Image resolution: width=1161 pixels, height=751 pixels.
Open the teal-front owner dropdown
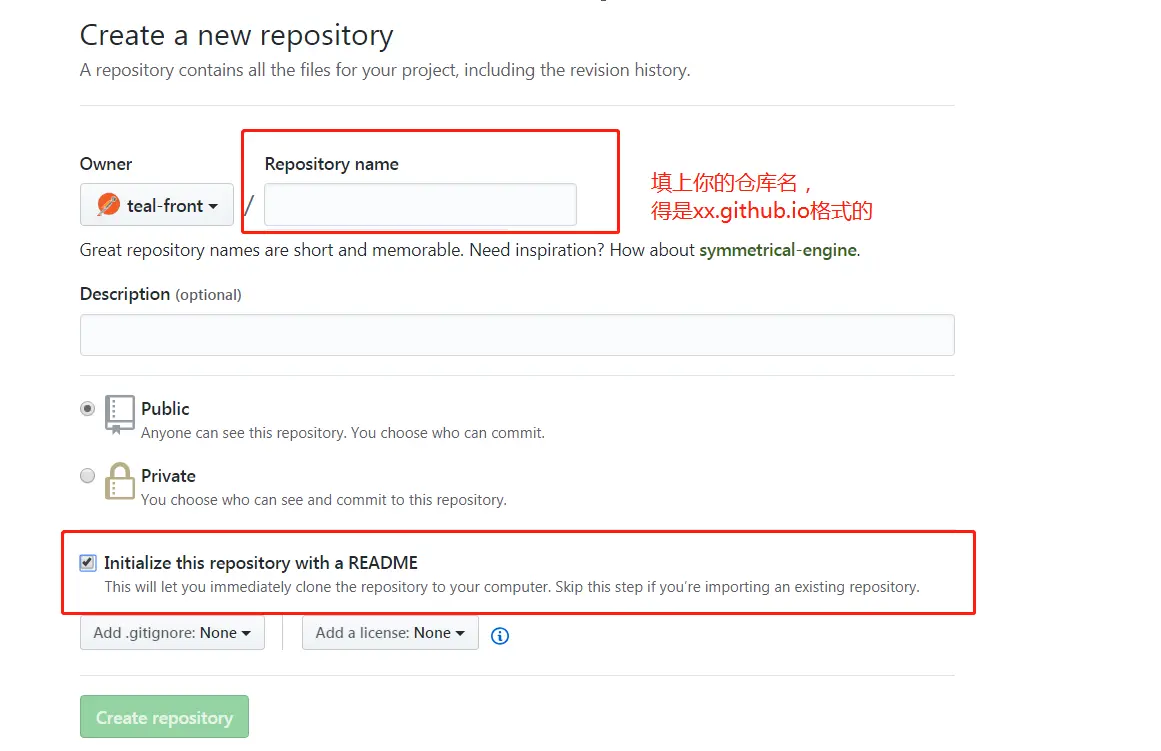click(x=157, y=205)
